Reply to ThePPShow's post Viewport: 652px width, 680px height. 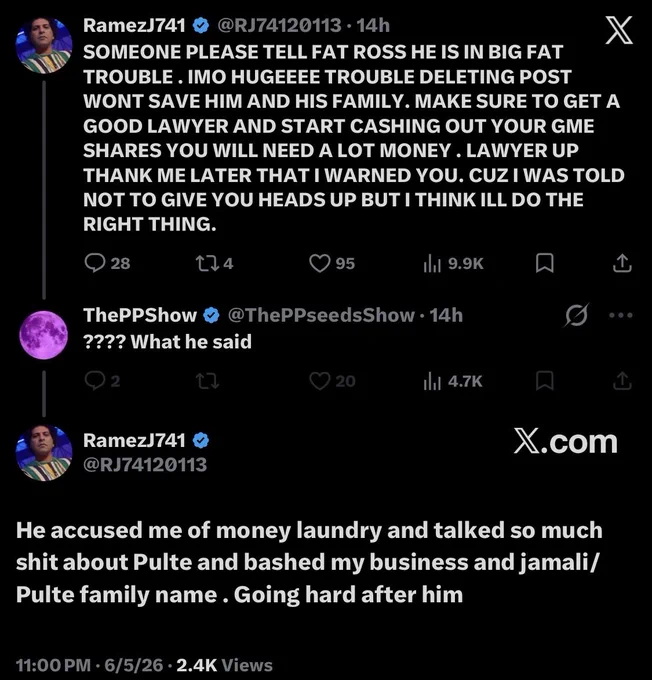(102, 381)
